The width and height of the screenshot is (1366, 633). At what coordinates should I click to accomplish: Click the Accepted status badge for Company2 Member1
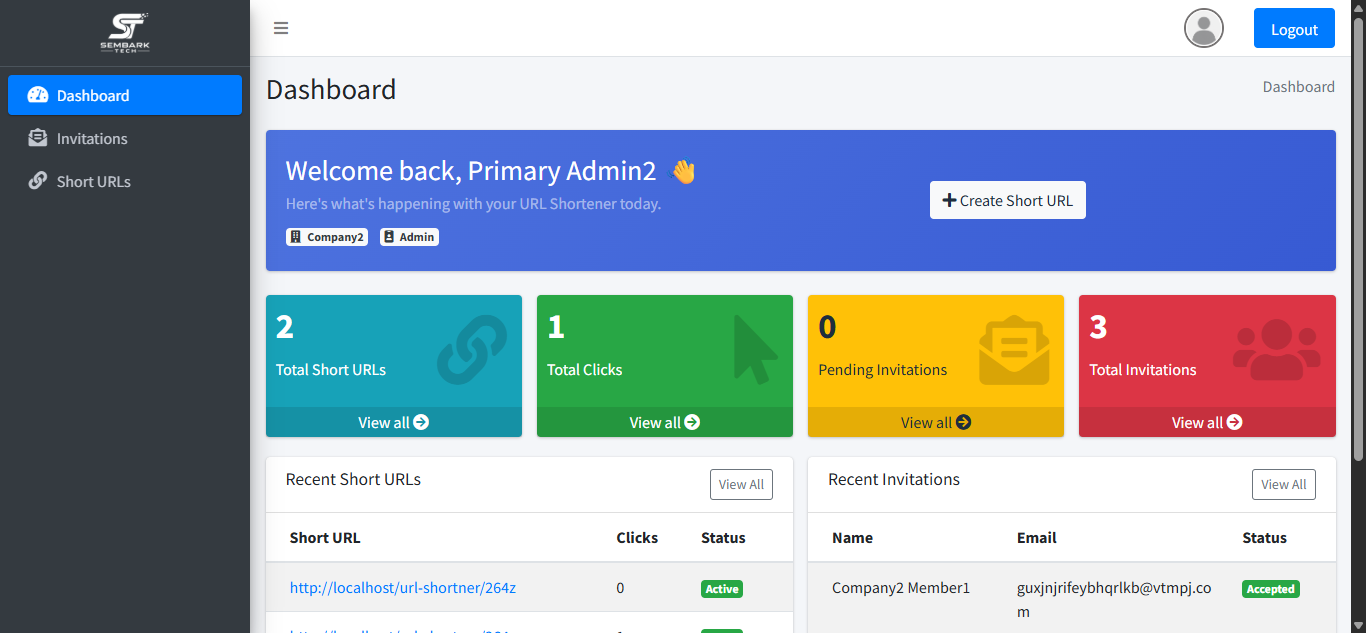point(1271,589)
